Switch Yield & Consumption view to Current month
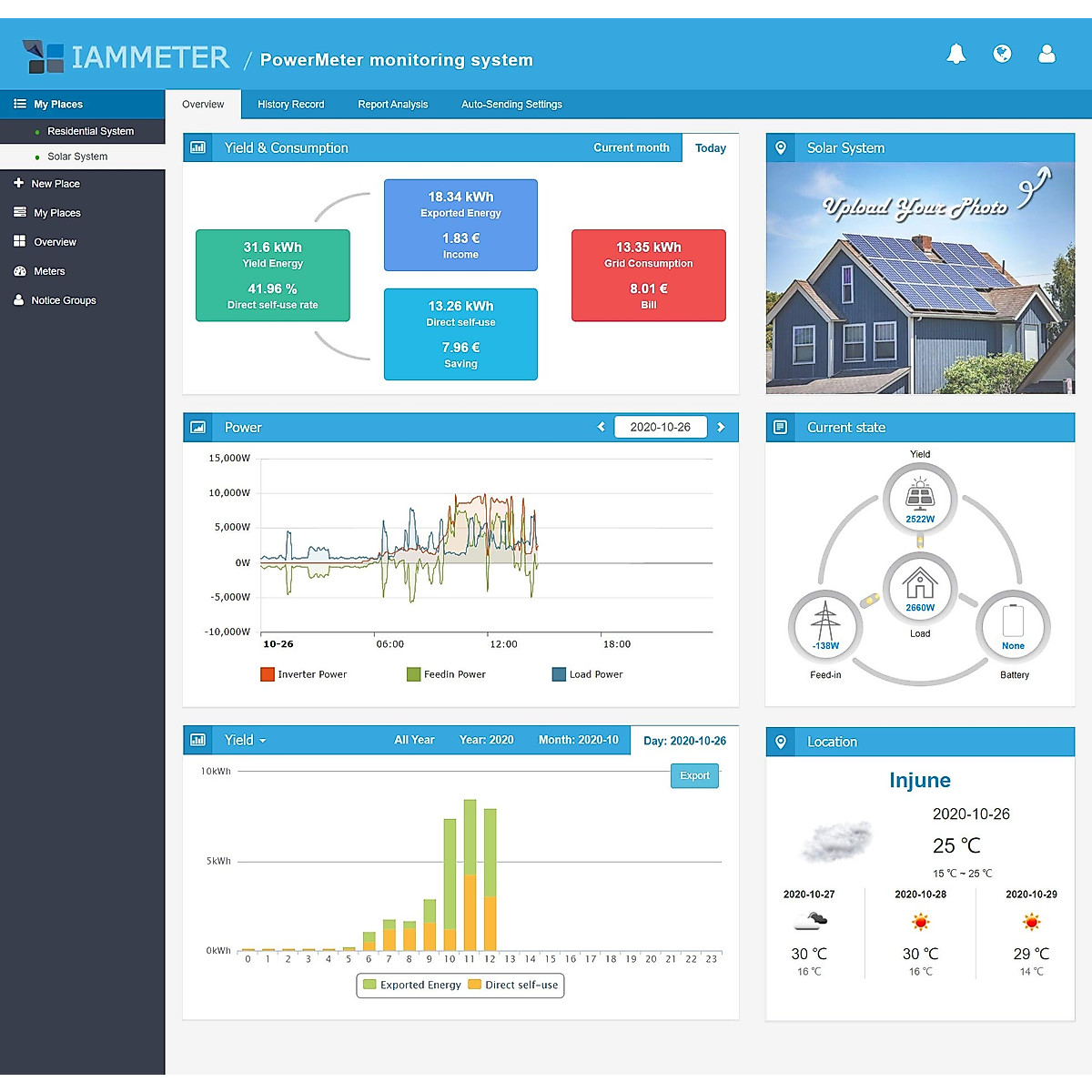1092x1092 pixels. [632, 147]
